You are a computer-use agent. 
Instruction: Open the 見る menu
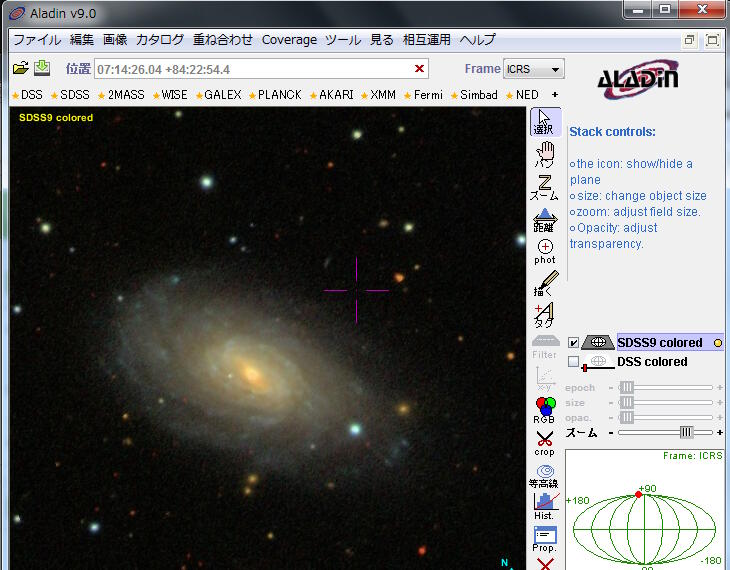point(382,40)
